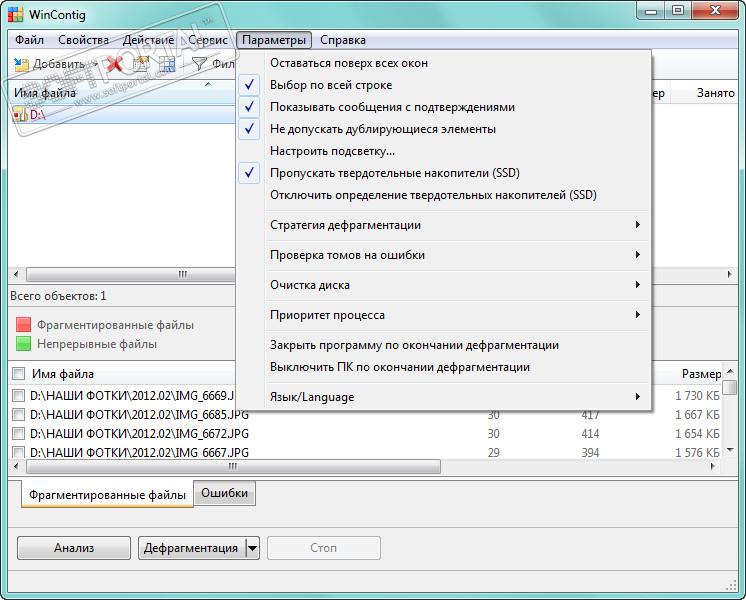Untick the Пропускать твердотельные накопители (SSD) checkmark

click(249, 173)
